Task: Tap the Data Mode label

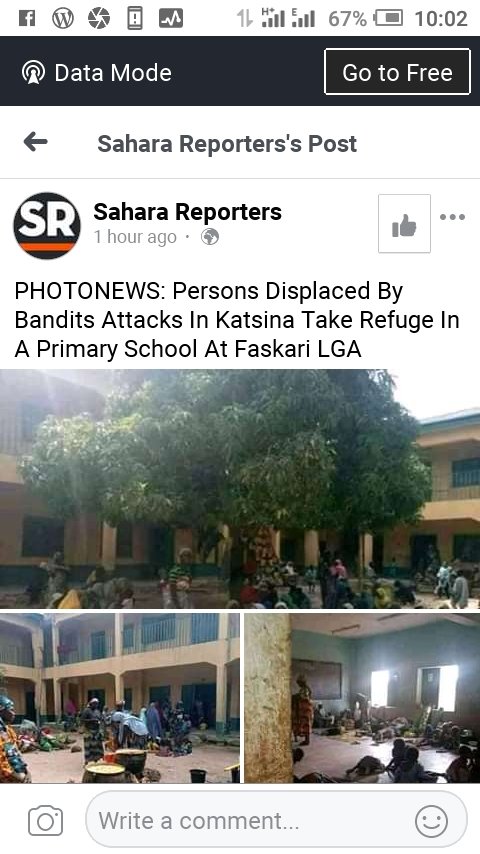Action: 113,72
